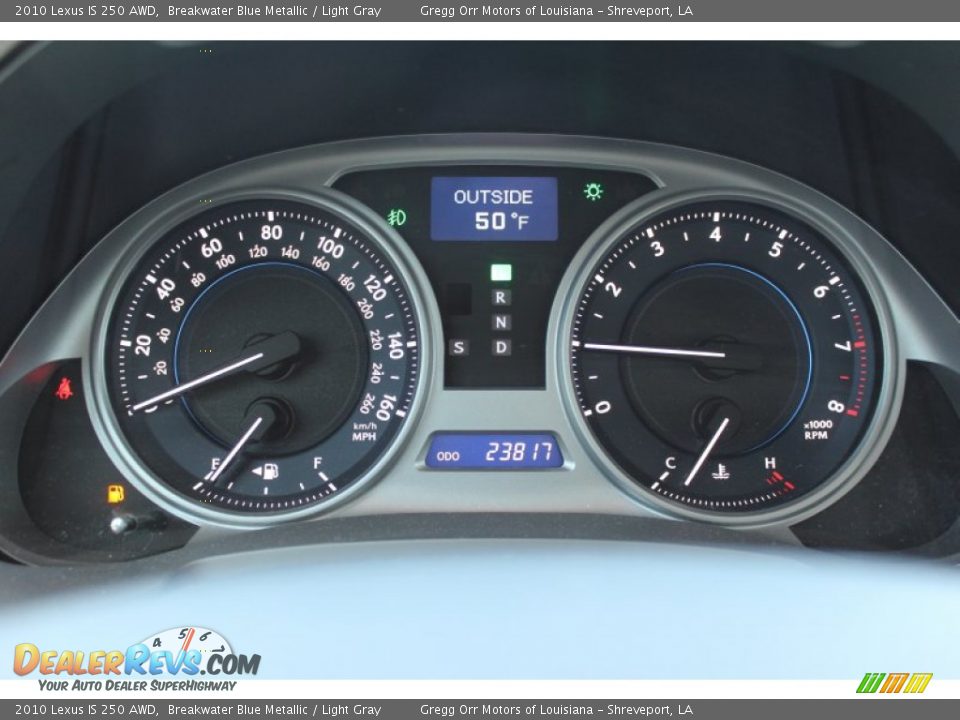The height and width of the screenshot is (720, 960).
Task: Click the fuel pump gauge symbol
Action: pos(267,471)
